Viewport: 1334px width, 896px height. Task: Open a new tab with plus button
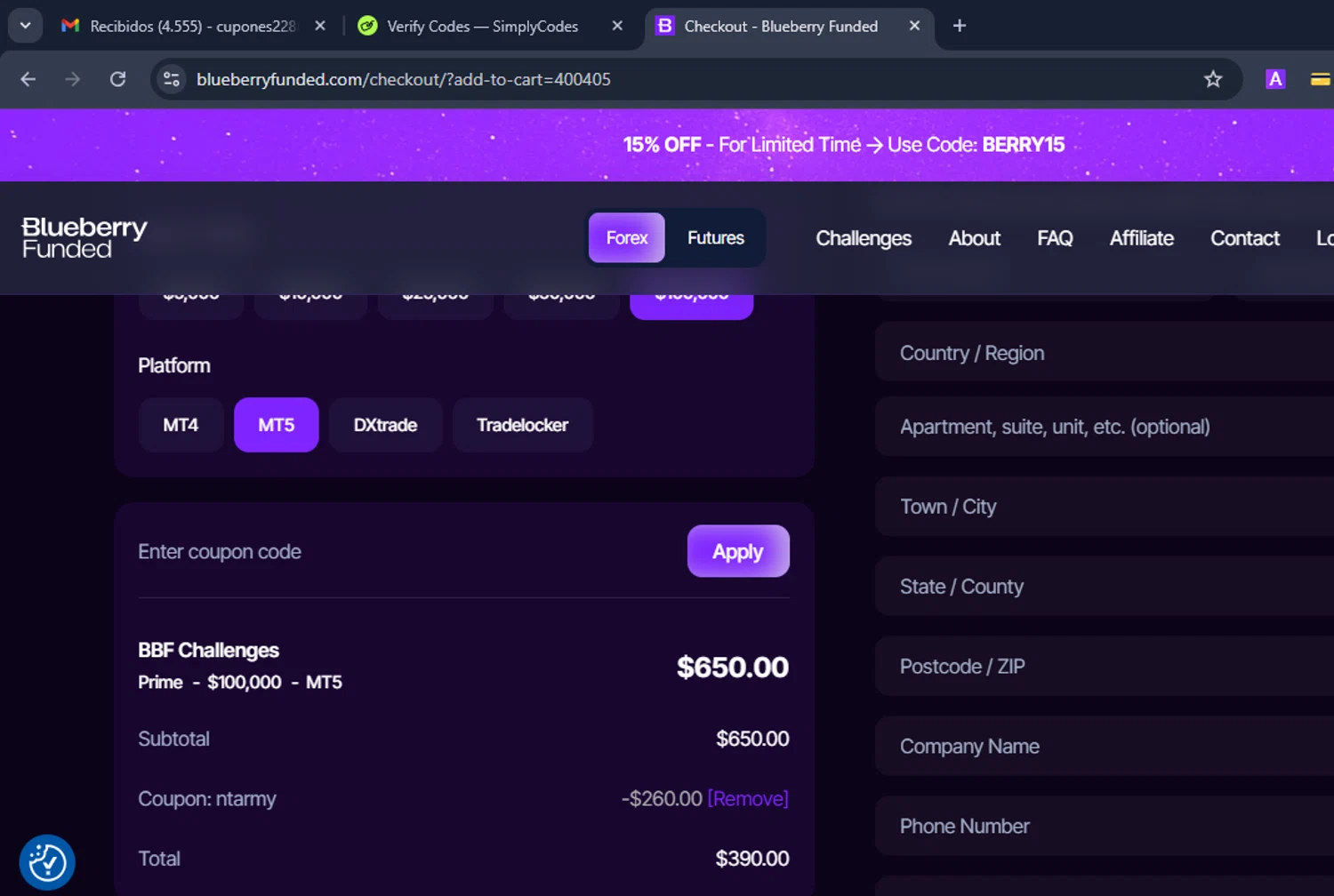[x=959, y=26]
